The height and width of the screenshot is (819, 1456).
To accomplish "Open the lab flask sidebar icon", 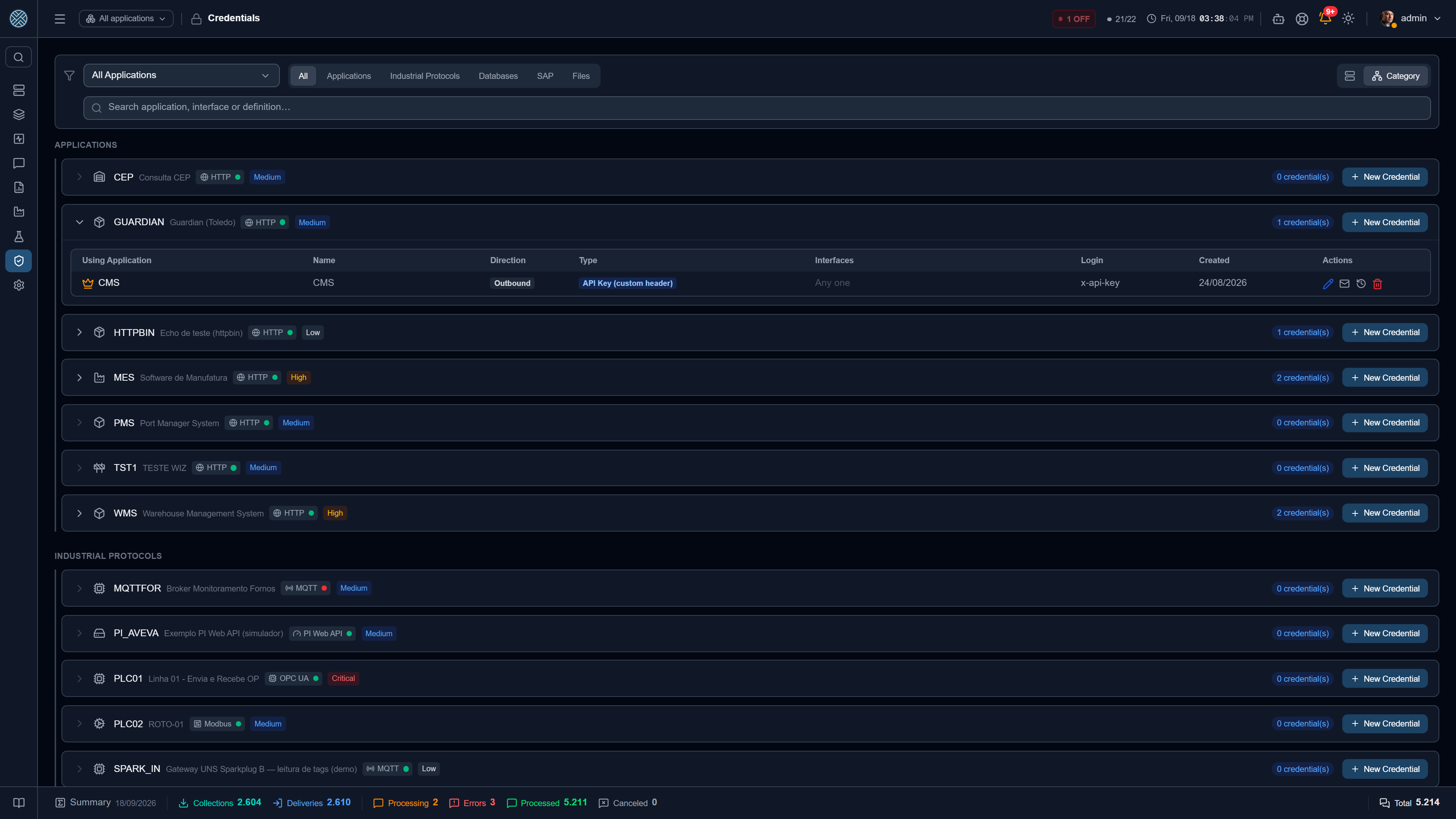I will 19,236.
